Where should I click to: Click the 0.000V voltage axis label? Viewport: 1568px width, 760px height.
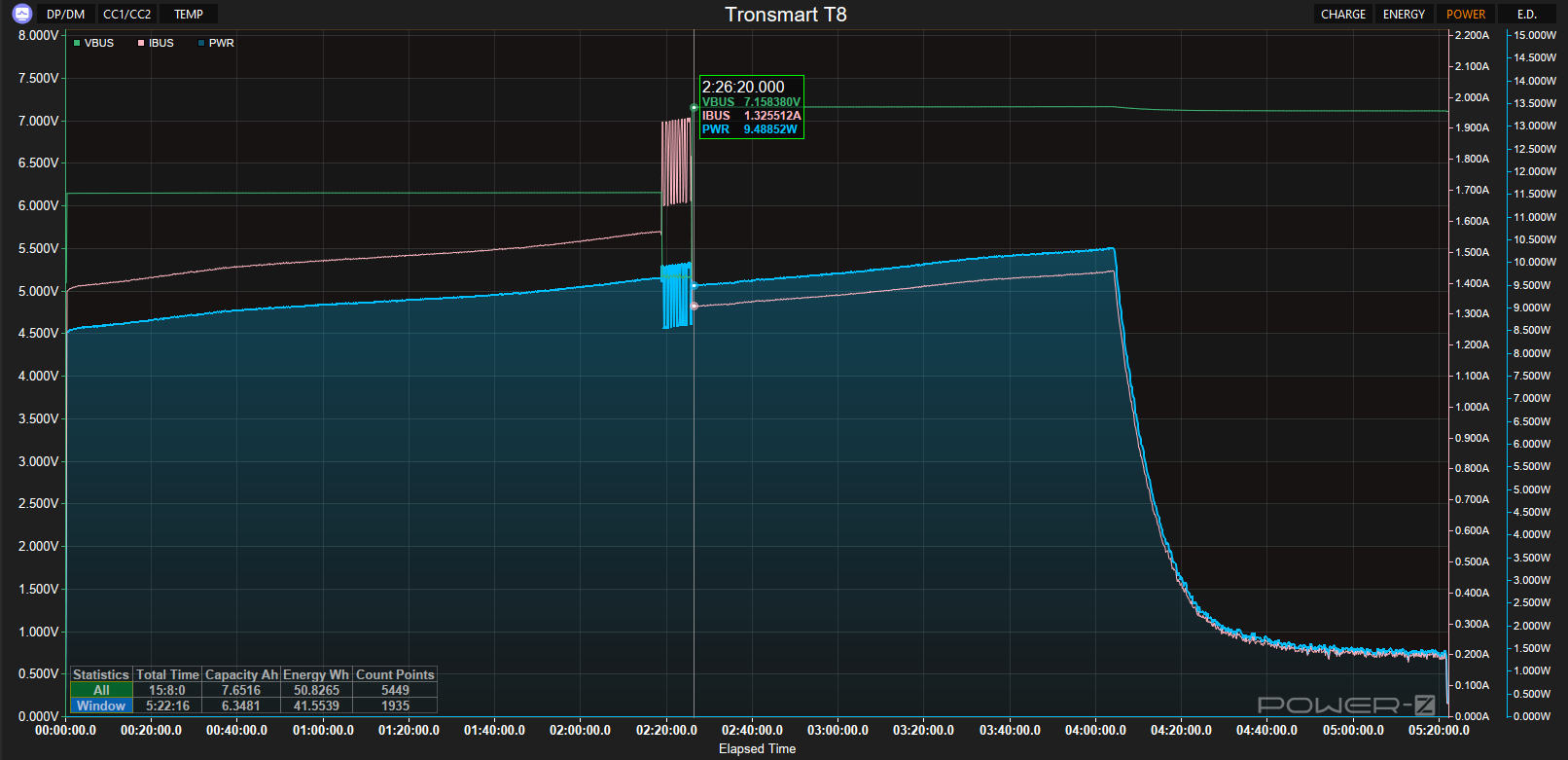tap(39, 716)
